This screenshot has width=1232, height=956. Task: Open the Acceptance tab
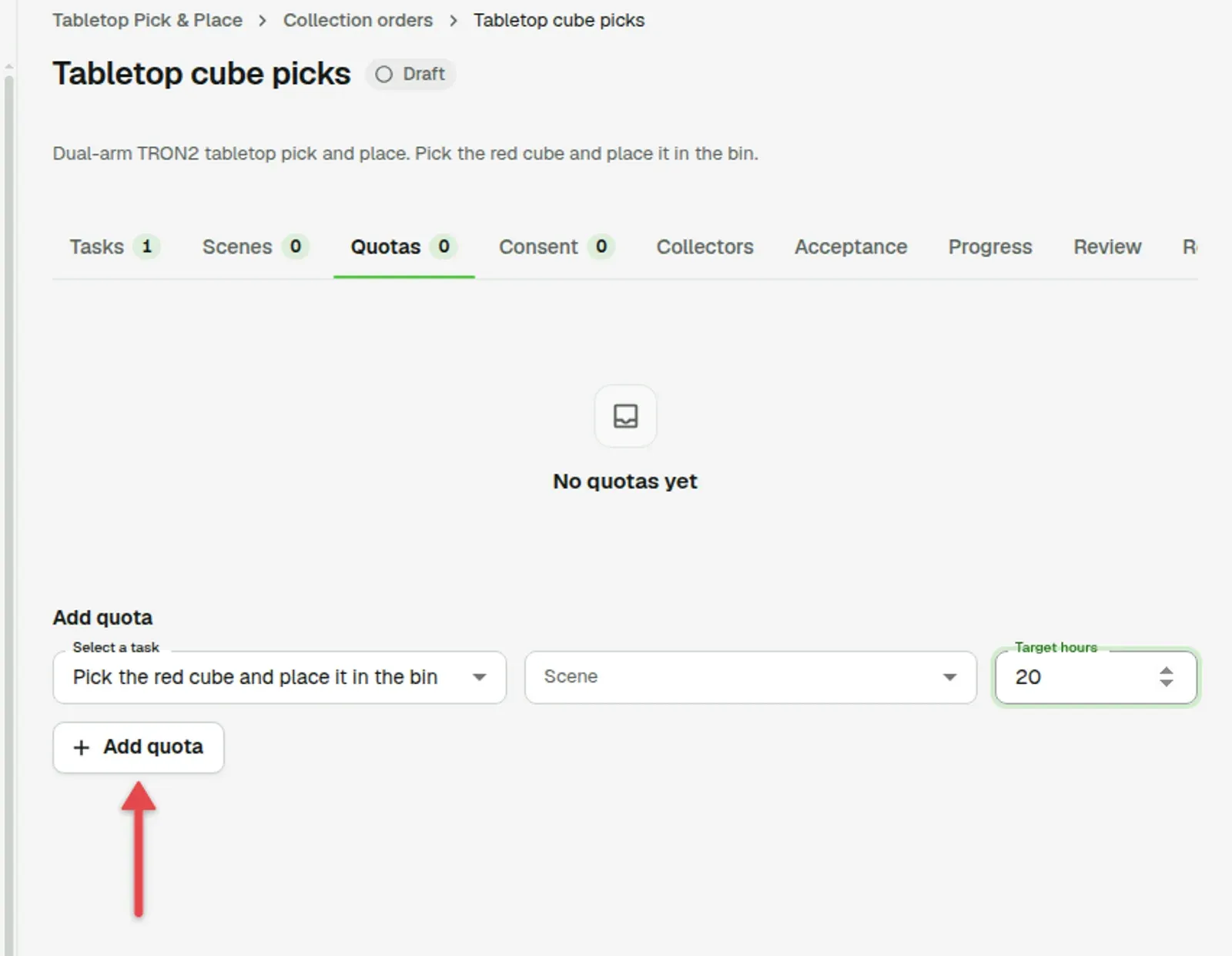coord(851,247)
